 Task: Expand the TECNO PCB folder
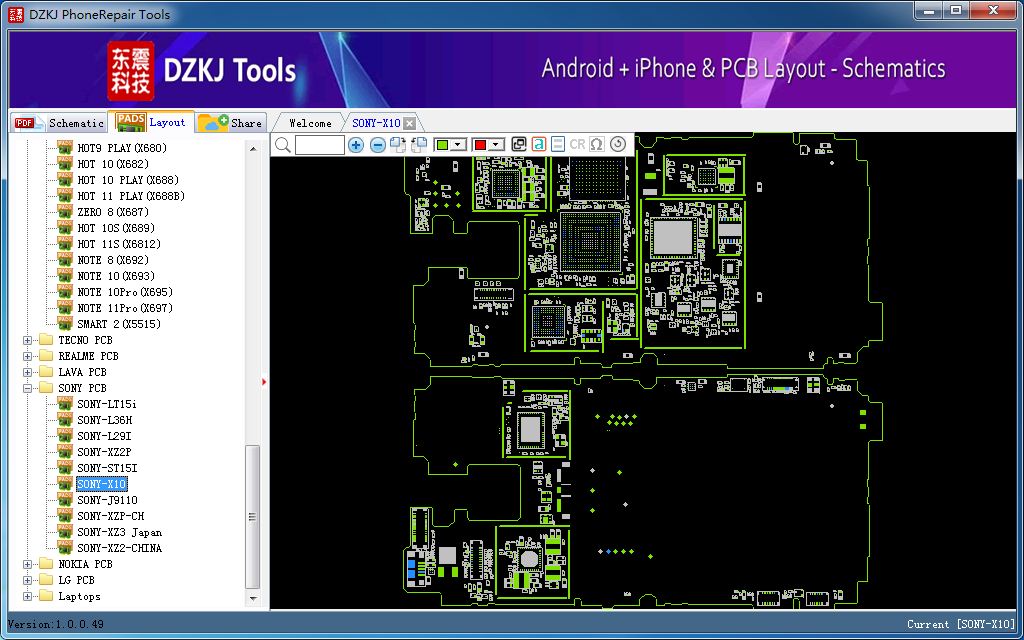click(27, 340)
